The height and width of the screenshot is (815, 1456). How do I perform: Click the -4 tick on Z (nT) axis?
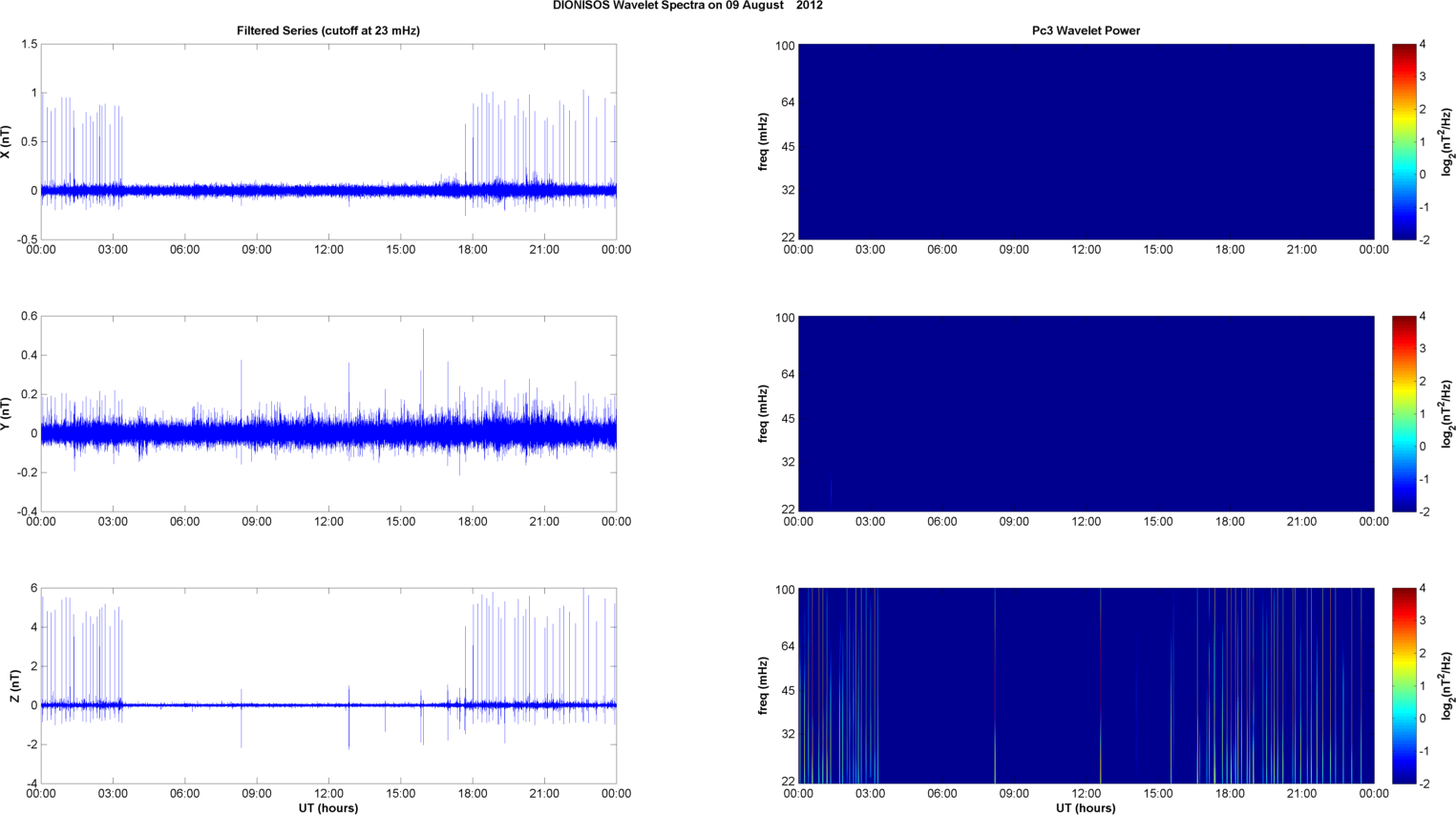tap(32, 784)
